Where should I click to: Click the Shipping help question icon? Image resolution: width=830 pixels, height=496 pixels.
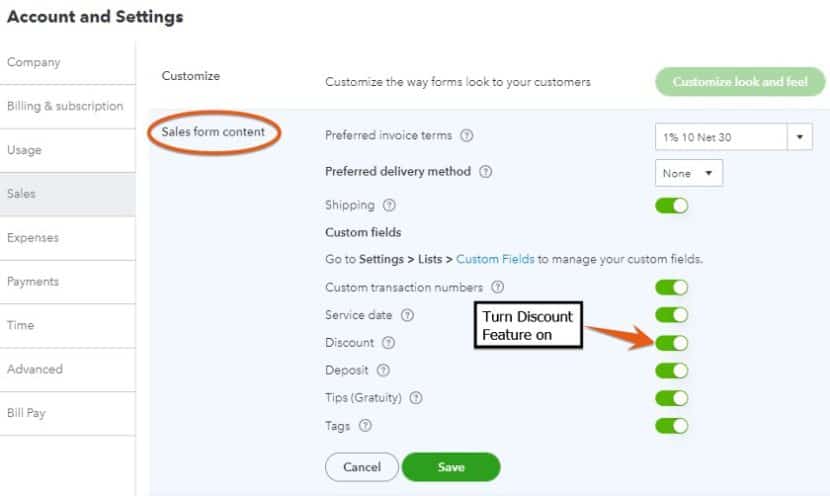pos(389,206)
